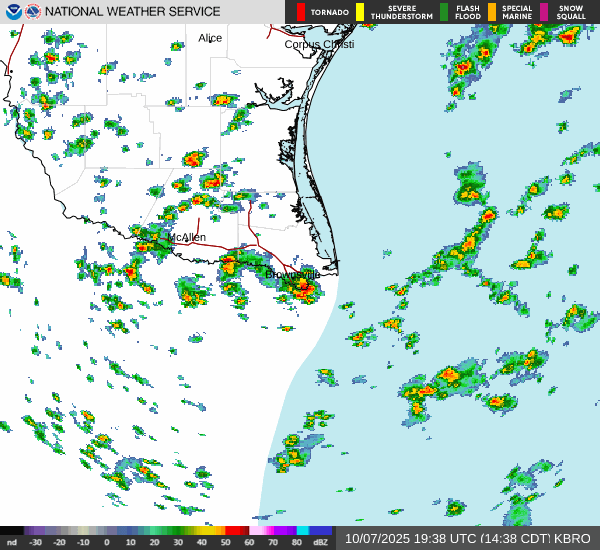Click the National Weather Service title text
This screenshot has width=600, height=550.
(134, 12)
